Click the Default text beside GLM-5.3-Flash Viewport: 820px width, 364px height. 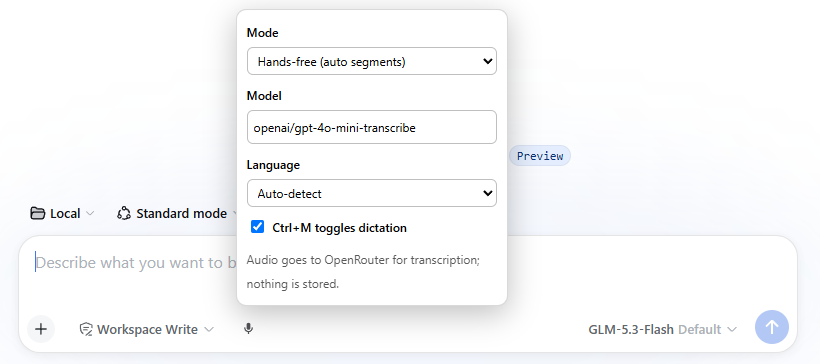click(x=700, y=329)
